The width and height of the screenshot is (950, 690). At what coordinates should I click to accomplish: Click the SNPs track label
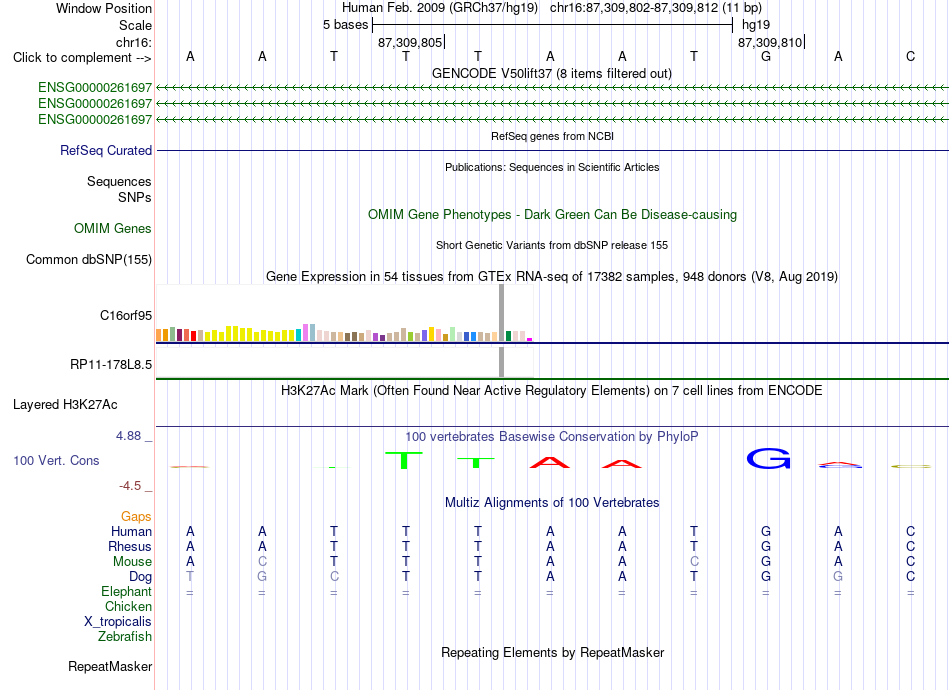[135, 197]
